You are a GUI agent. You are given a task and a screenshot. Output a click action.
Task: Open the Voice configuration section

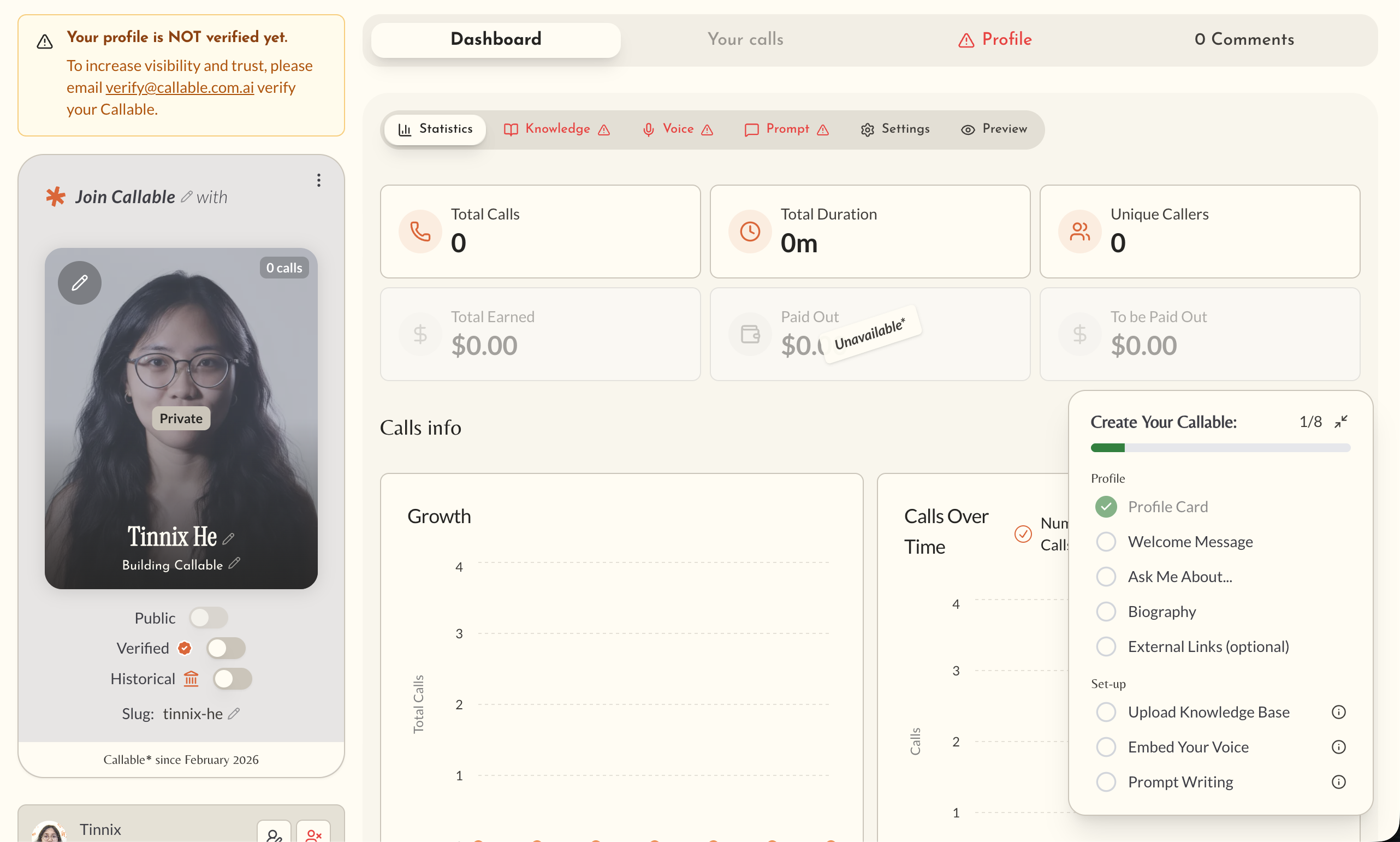(x=677, y=129)
